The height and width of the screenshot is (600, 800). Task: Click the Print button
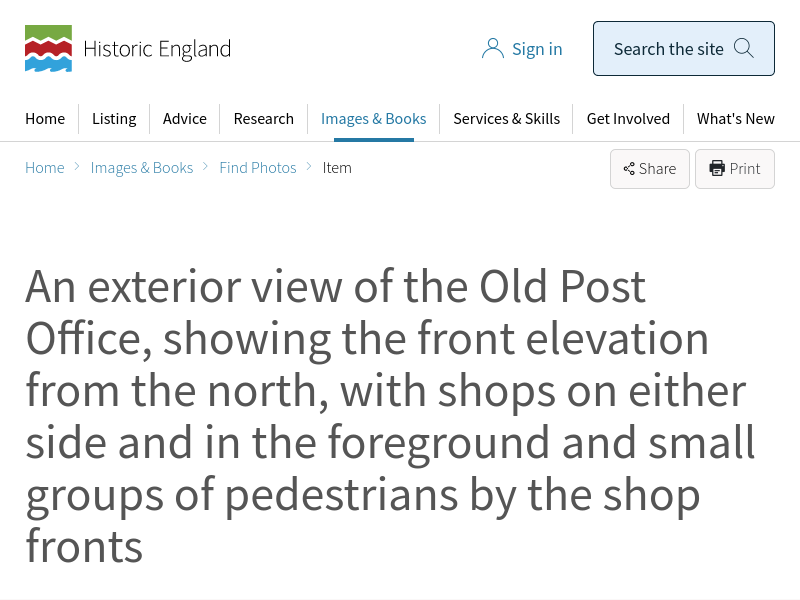click(735, 169)
